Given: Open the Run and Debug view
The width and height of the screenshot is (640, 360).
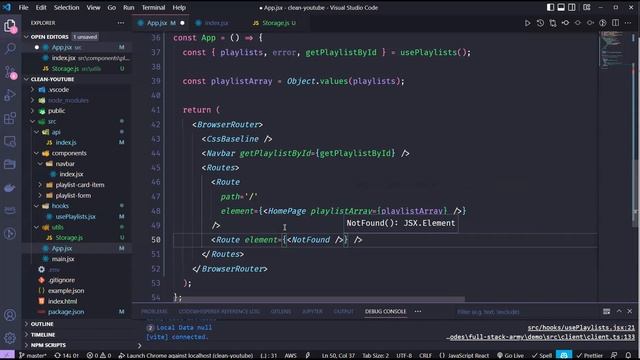Looking at the screenshot, I should tap(10, 95).
